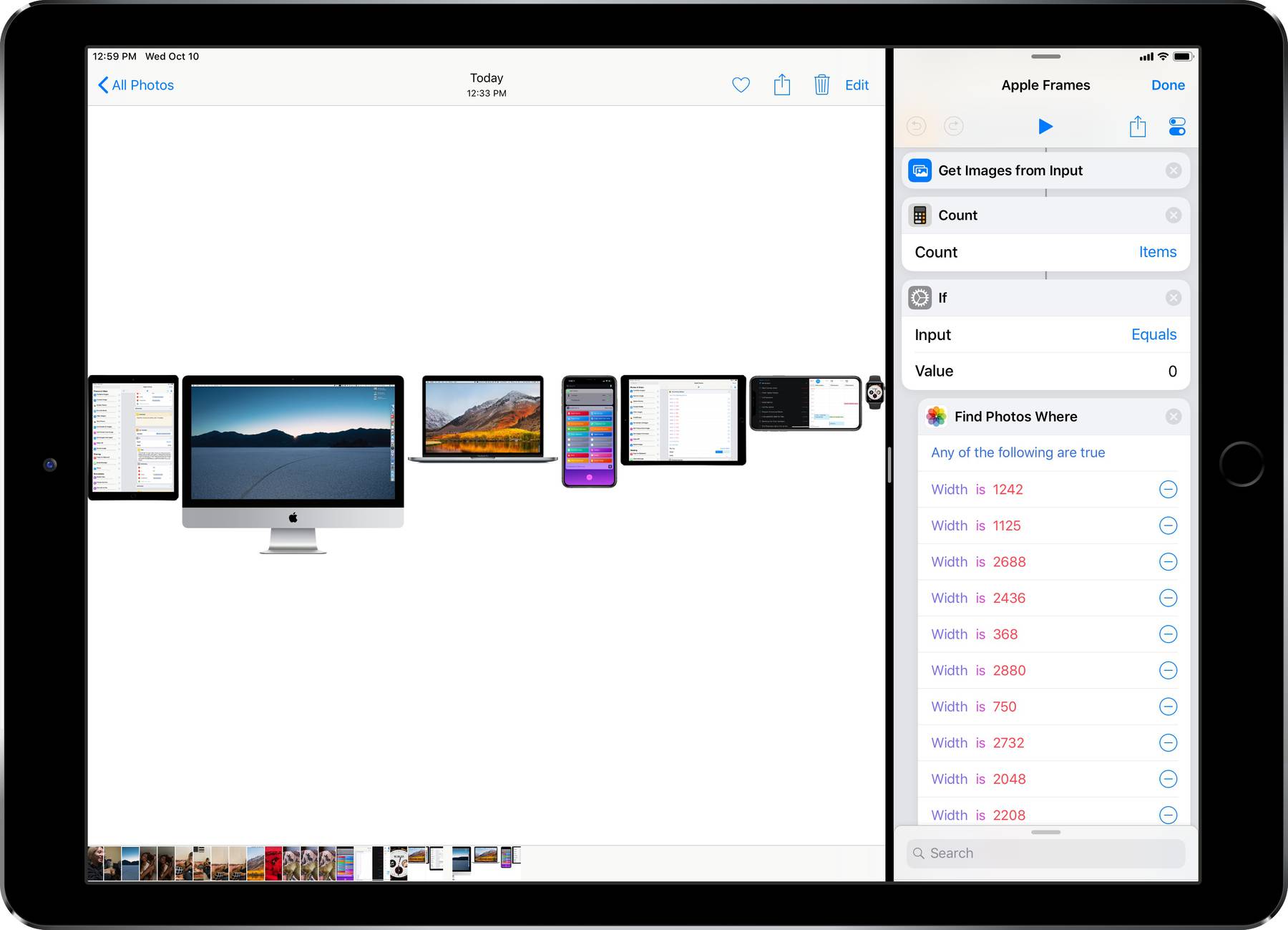Change the Equals condition in If
1288x930 pixels.
pos(1153,334)
